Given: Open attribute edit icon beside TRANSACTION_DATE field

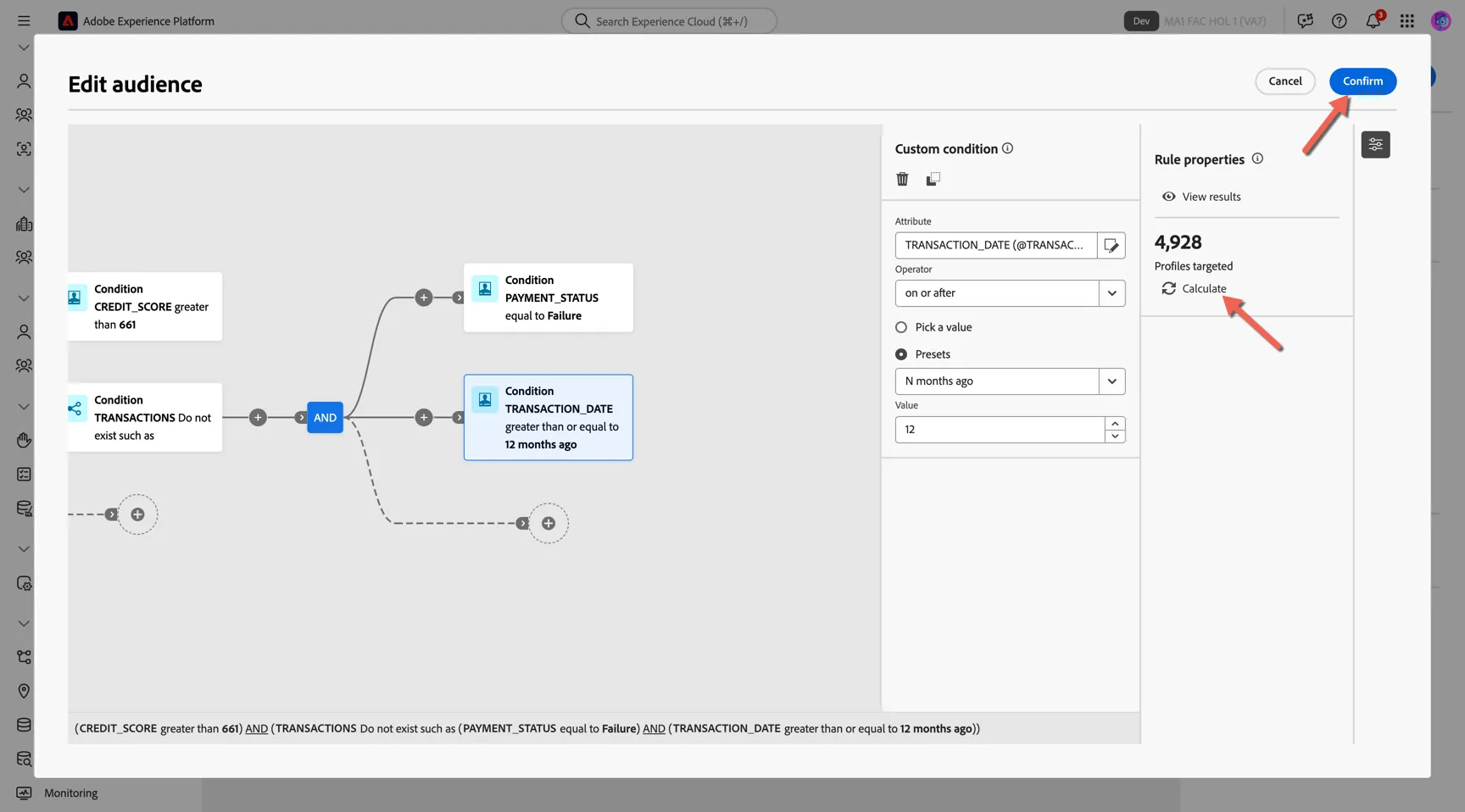Looking at the screenshot, I should (x=1111, y=245).
